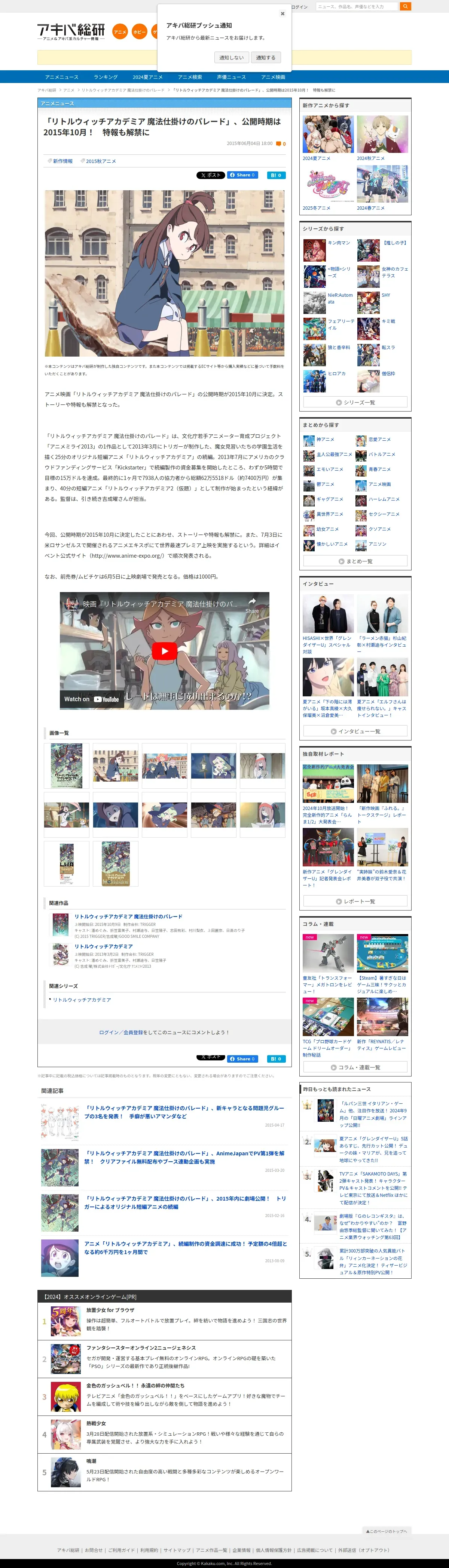Select the orange アニメ circle button

pos(120,32)
